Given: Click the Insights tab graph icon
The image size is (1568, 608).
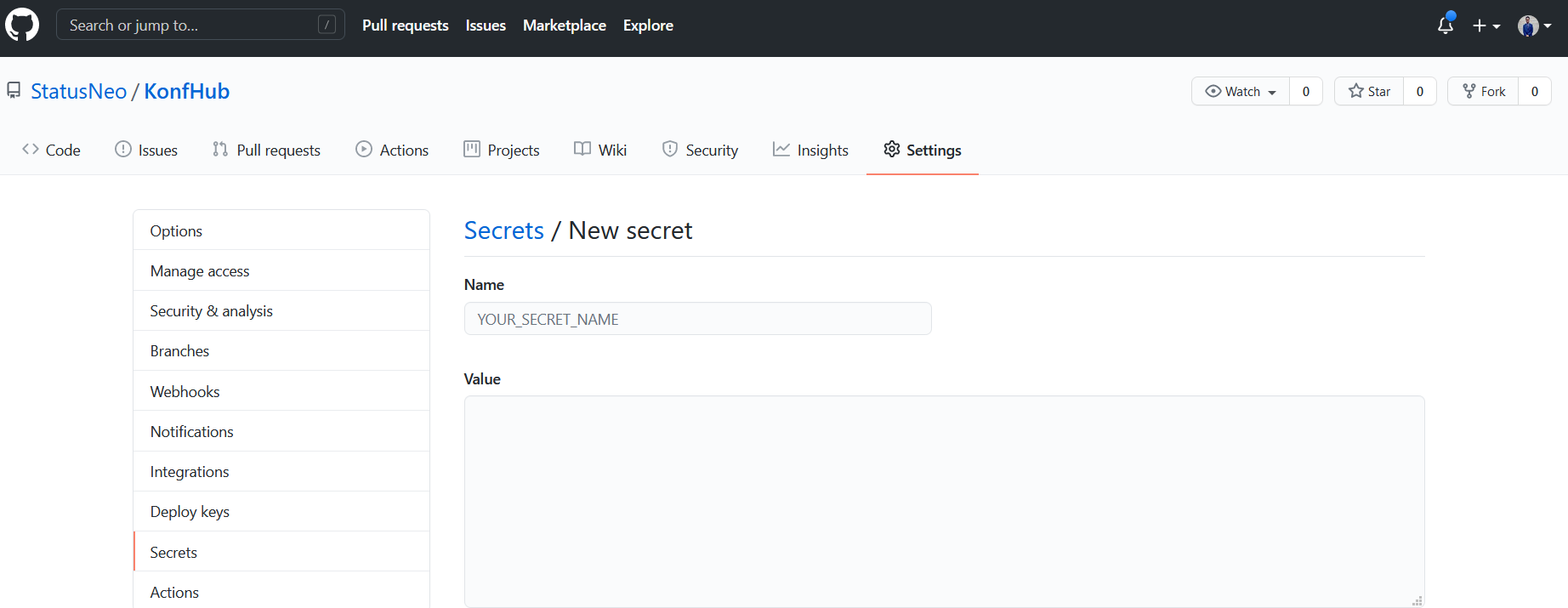Looking at the screenshot, I should pyautogui.click(x=781, y=149).
